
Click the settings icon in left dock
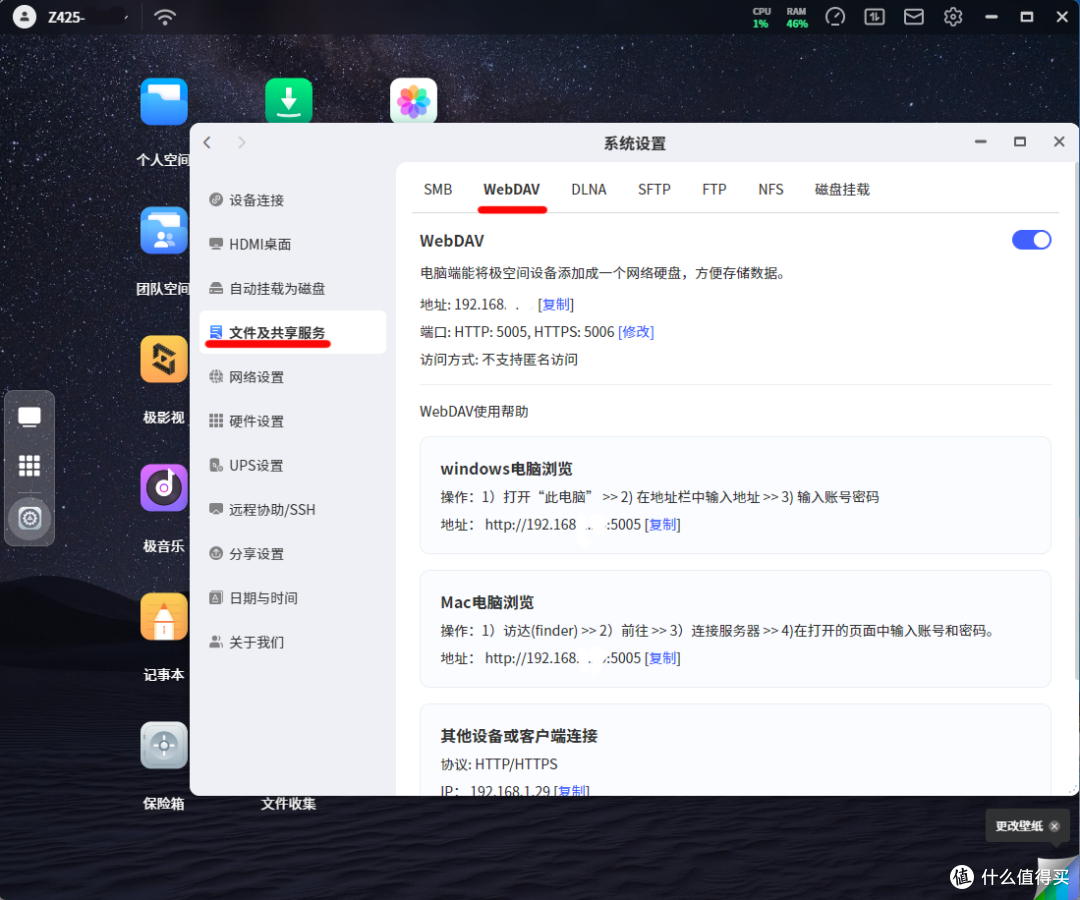(x=30, y=518)
